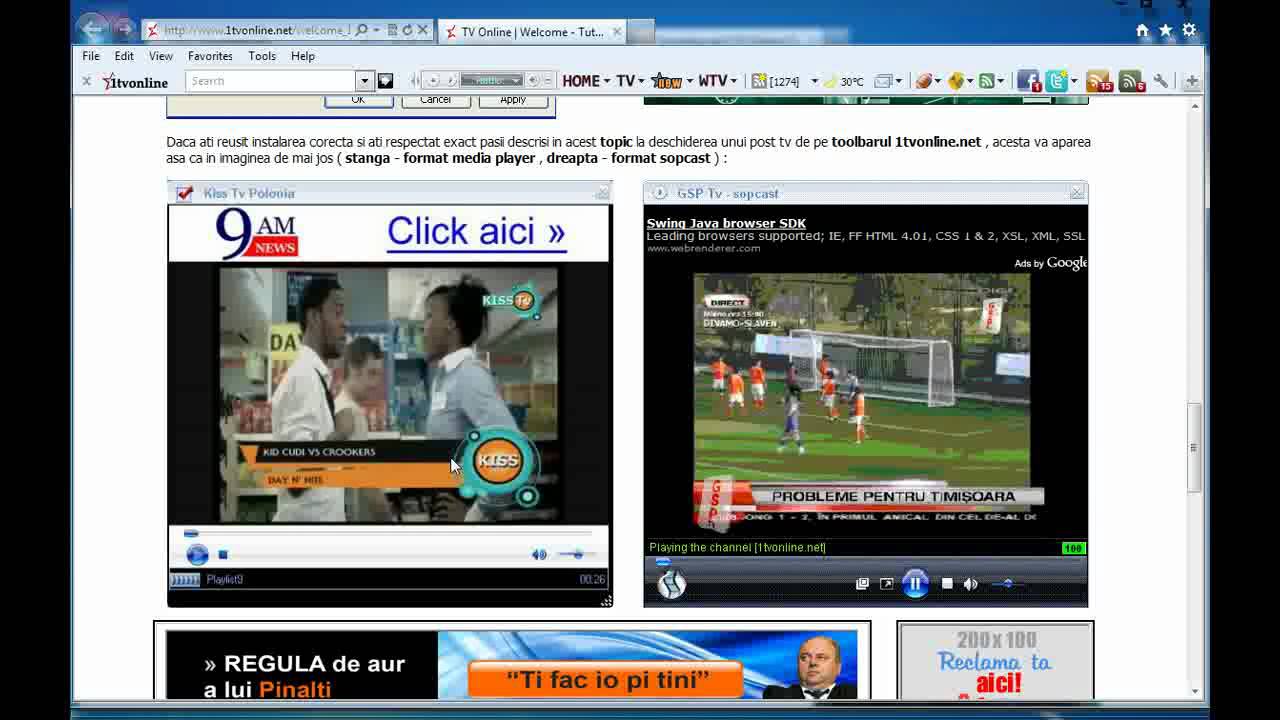
Task: Open the TV toolbar dropdown
Action: click(x=632, y=81)
